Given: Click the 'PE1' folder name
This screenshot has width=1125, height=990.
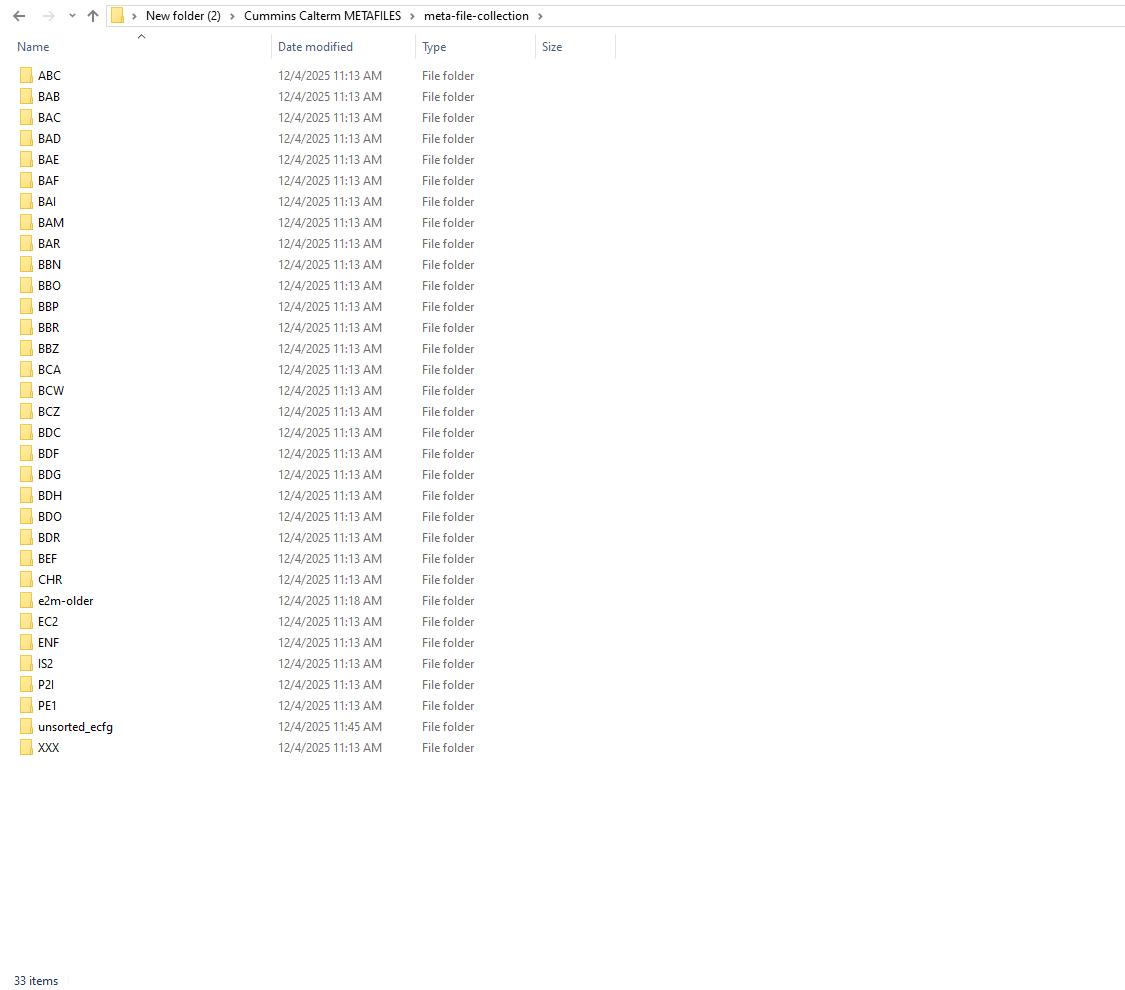Looking at the screenshot, I should [x=47, y=706].
